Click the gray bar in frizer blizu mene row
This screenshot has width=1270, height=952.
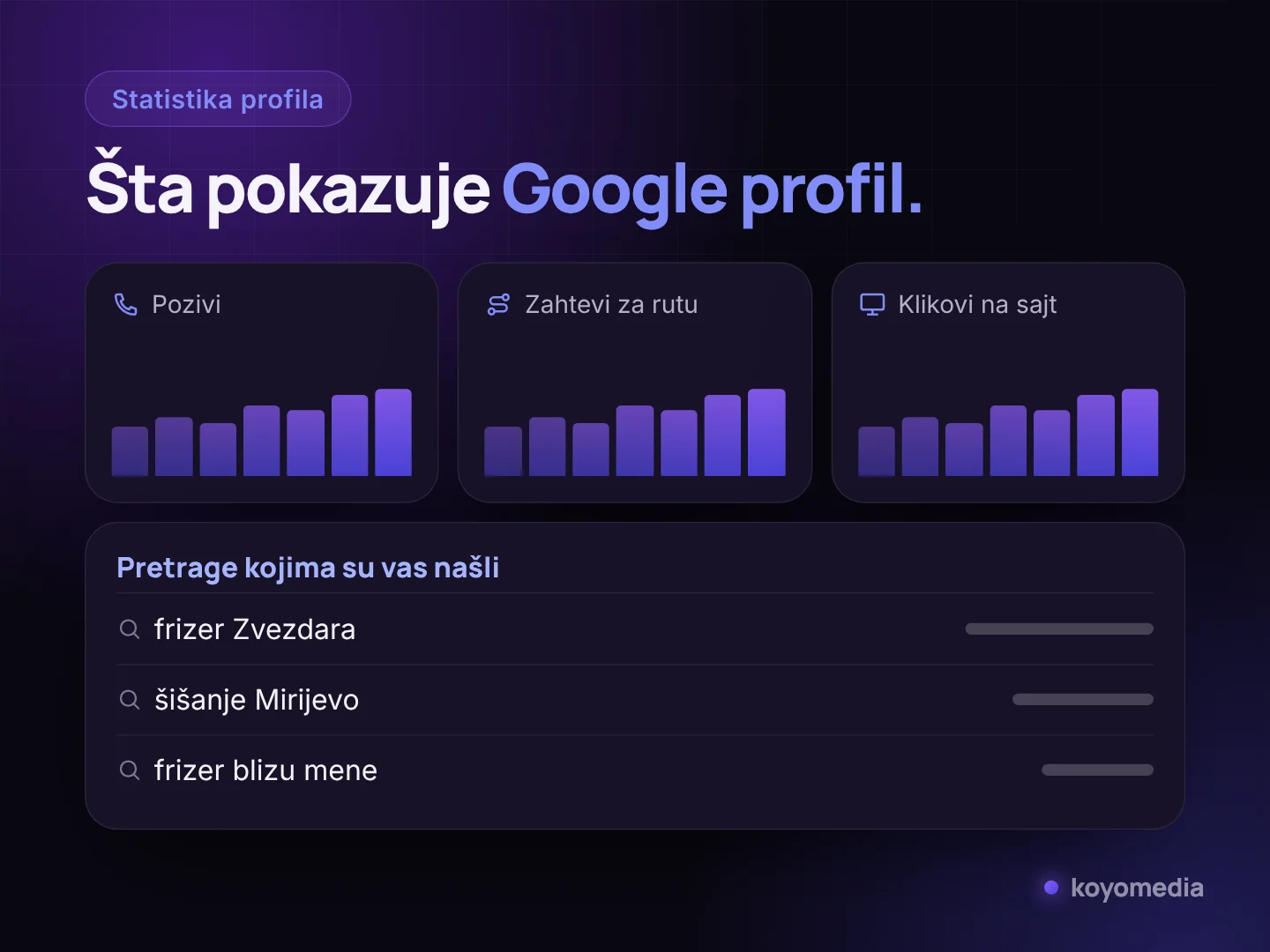click(1097, 770)
